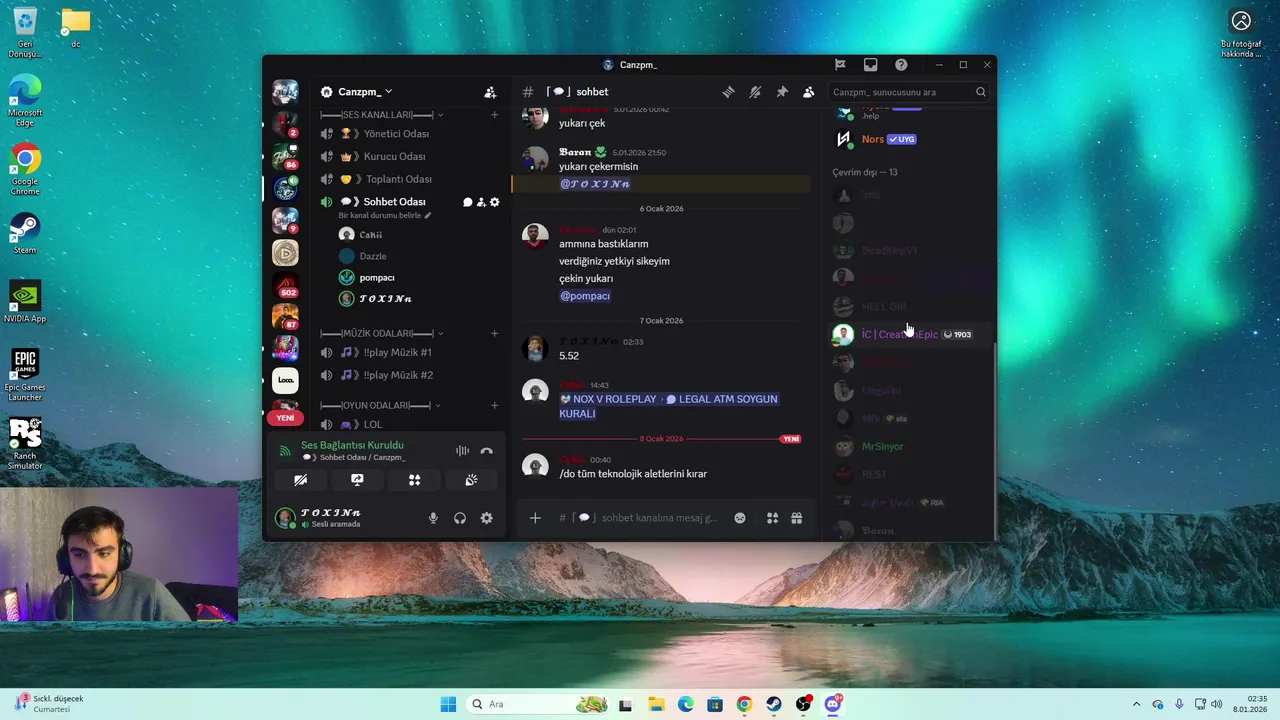Open the gift icon in message bar
This screenshot has width=1280, height=720.
[796, 518]
